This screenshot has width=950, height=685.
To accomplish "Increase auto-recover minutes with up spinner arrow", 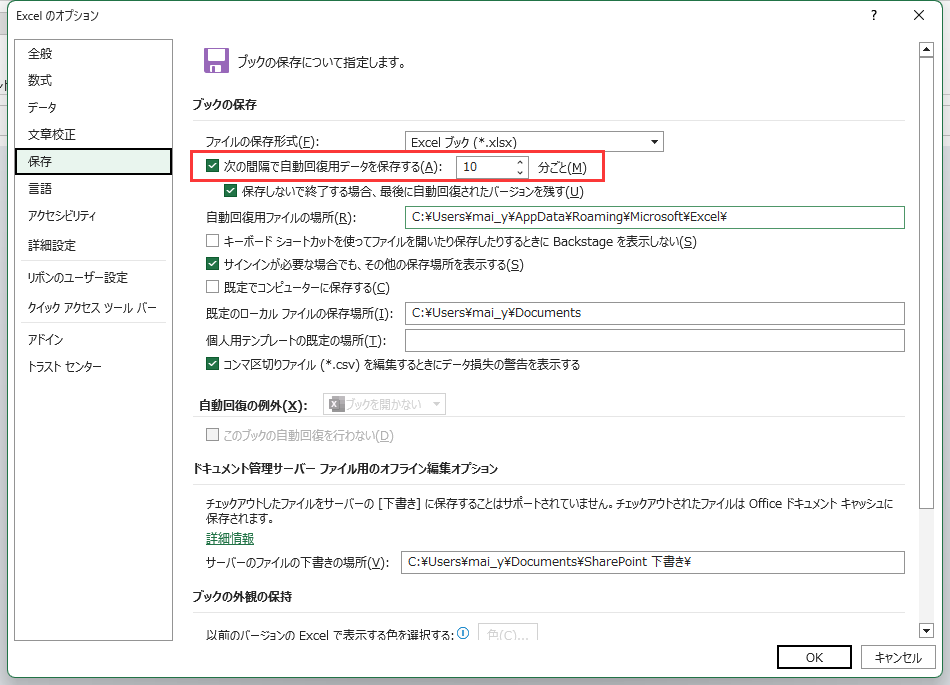I will [x=520, y=162].
